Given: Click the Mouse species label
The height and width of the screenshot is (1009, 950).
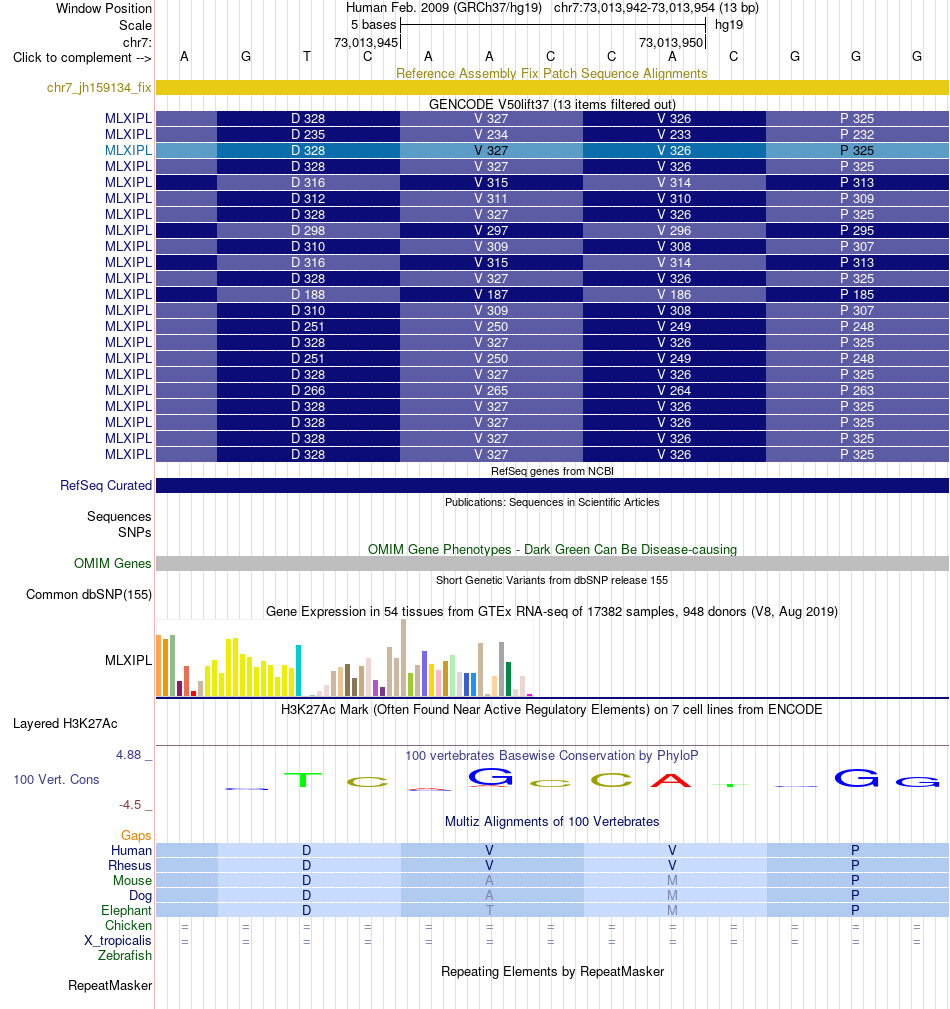Looking at the screenshot, I should coord(133,880).
